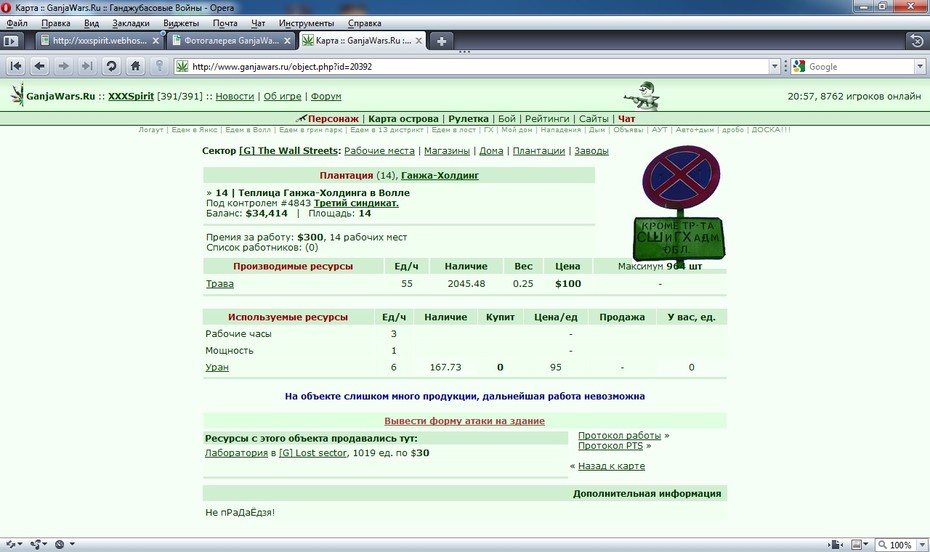This screenshot has height=552, width=930.
Task: Reload the page with the refresh button
Action: (111, 66)
